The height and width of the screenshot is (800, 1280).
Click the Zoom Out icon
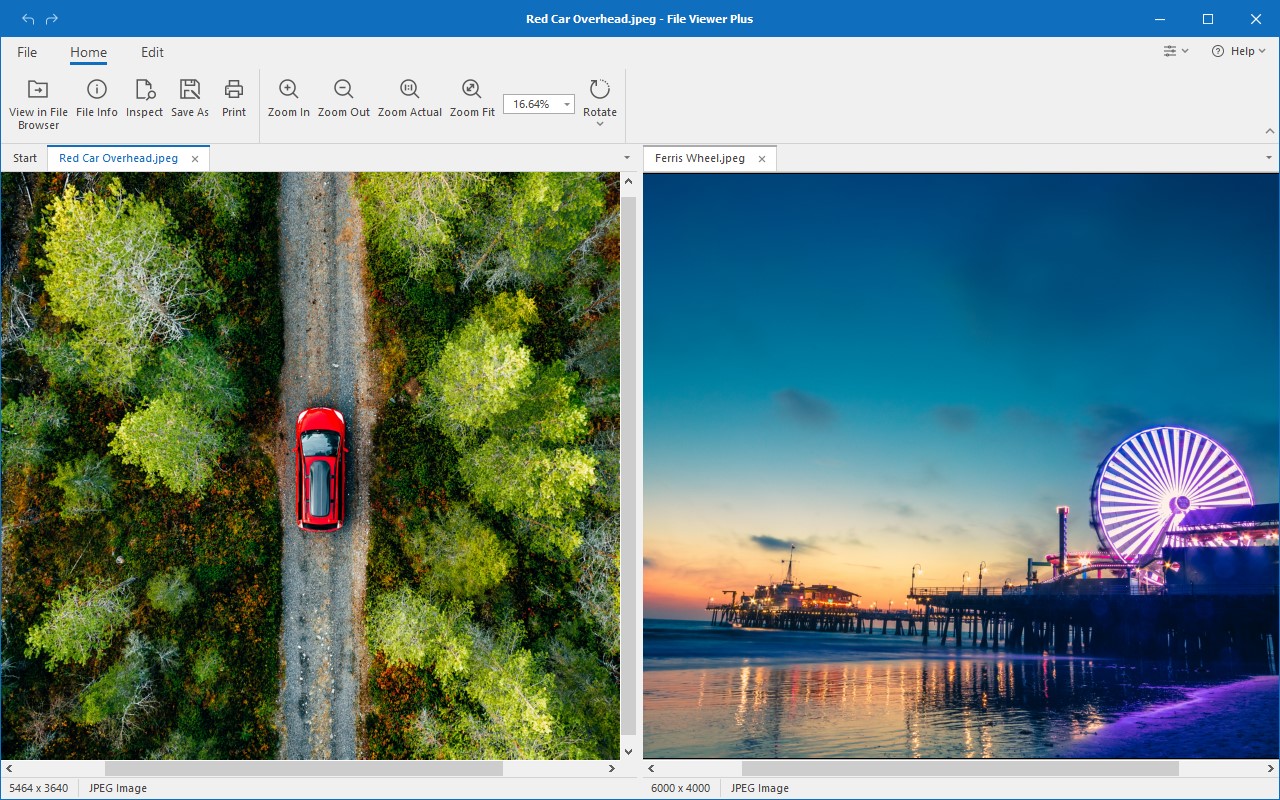pos(344,89)
